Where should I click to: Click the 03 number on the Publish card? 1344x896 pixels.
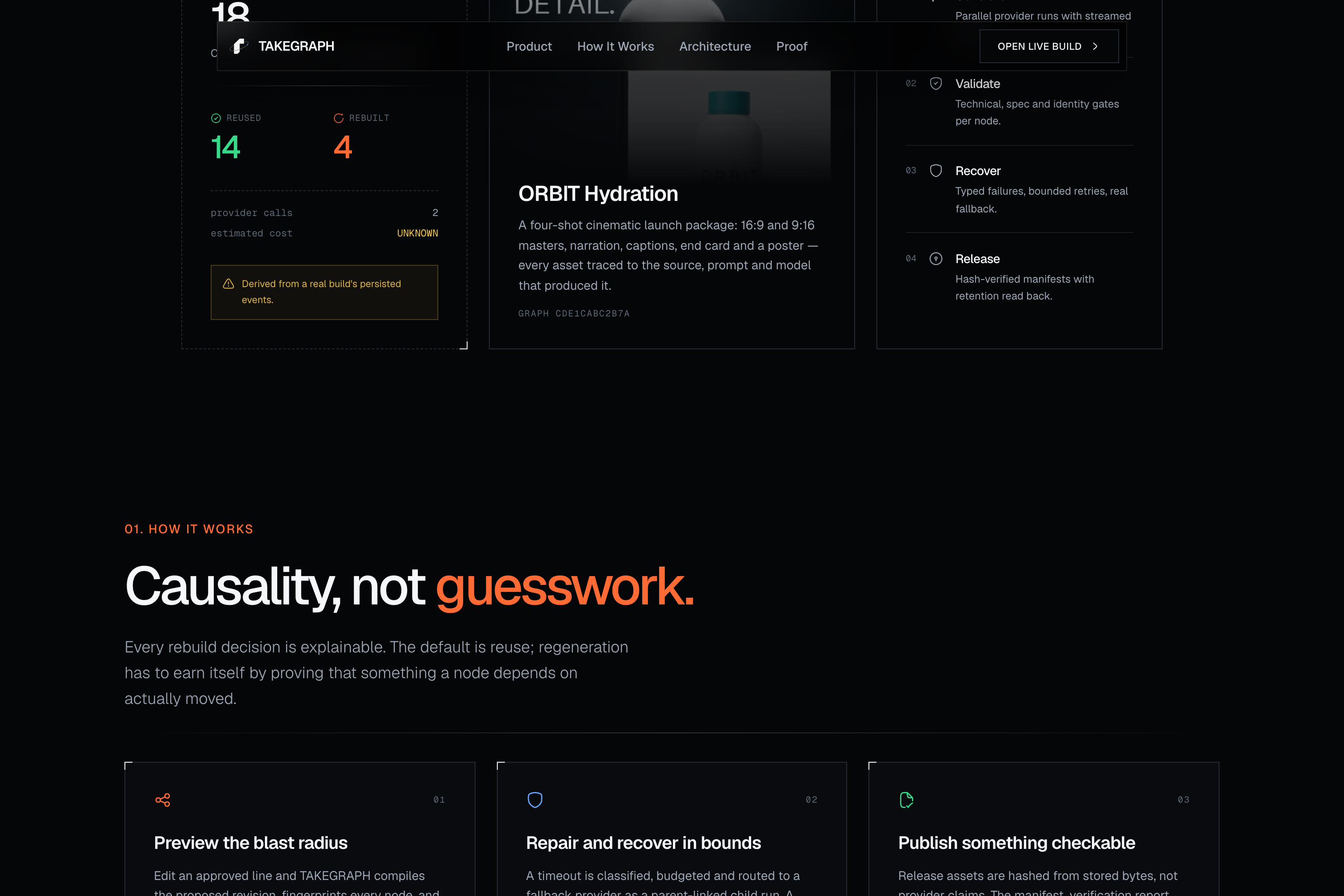(x=1184, y=800)
